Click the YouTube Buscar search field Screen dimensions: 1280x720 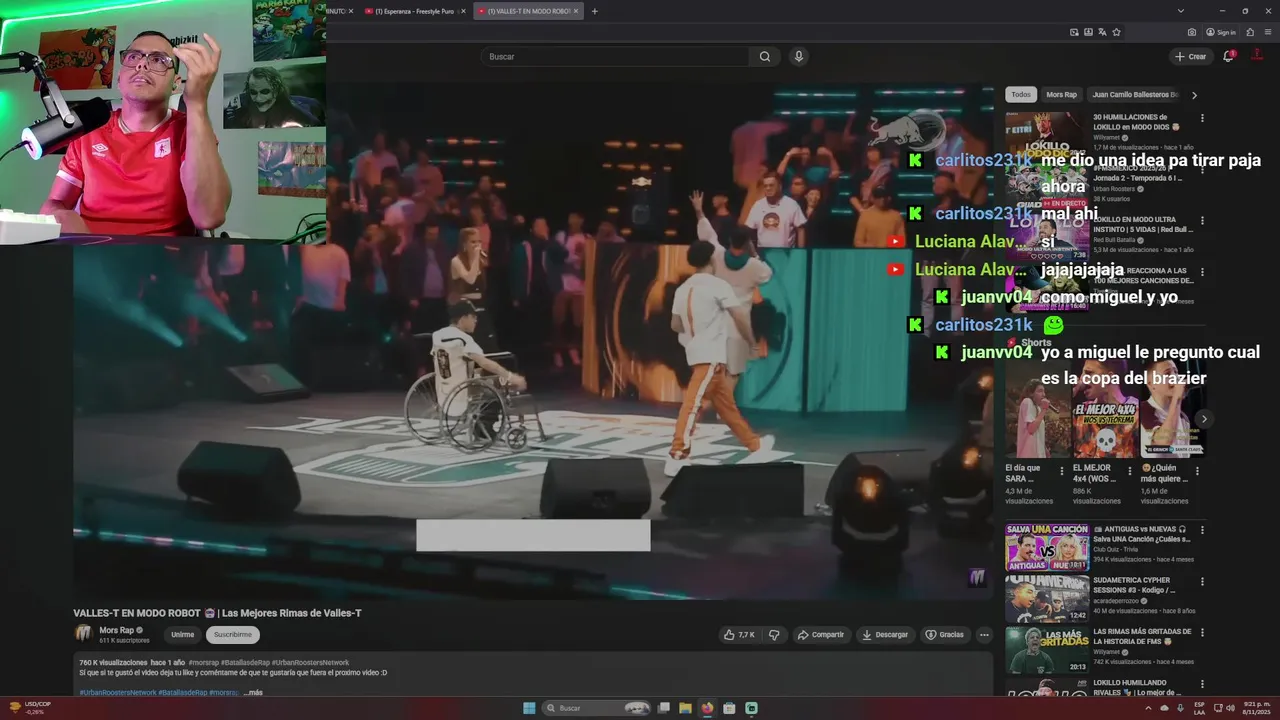[615, 56]
